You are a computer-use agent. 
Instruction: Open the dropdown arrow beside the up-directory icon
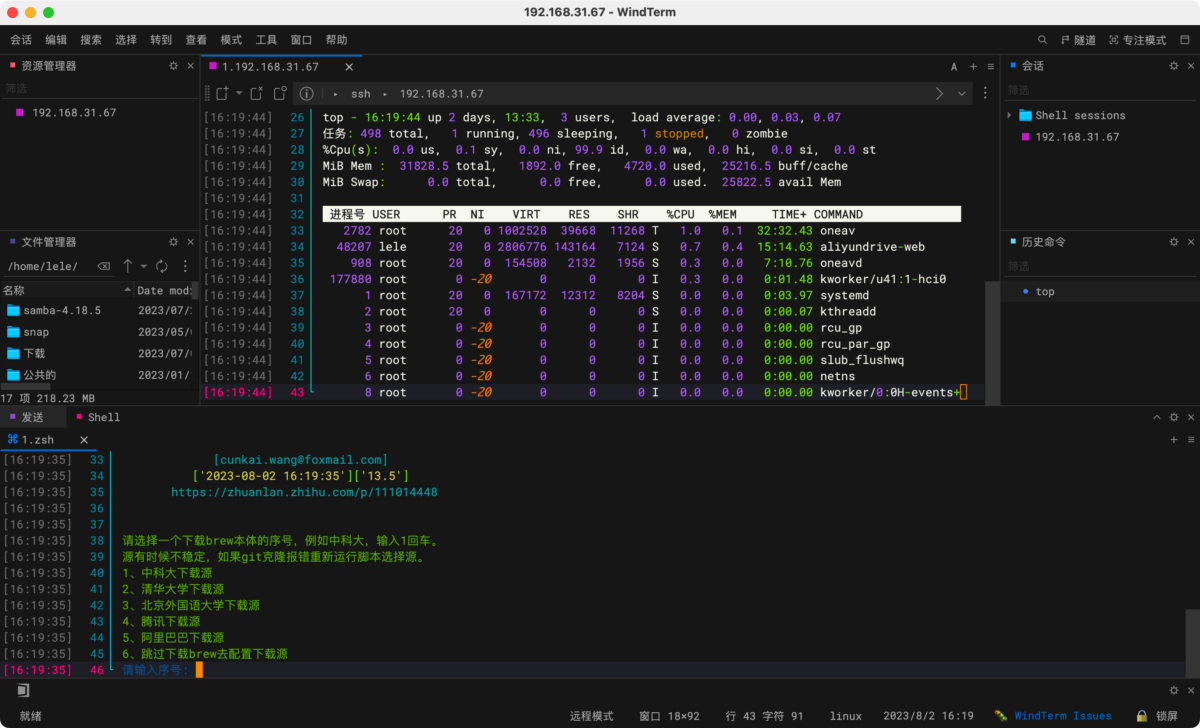[144, 267]
